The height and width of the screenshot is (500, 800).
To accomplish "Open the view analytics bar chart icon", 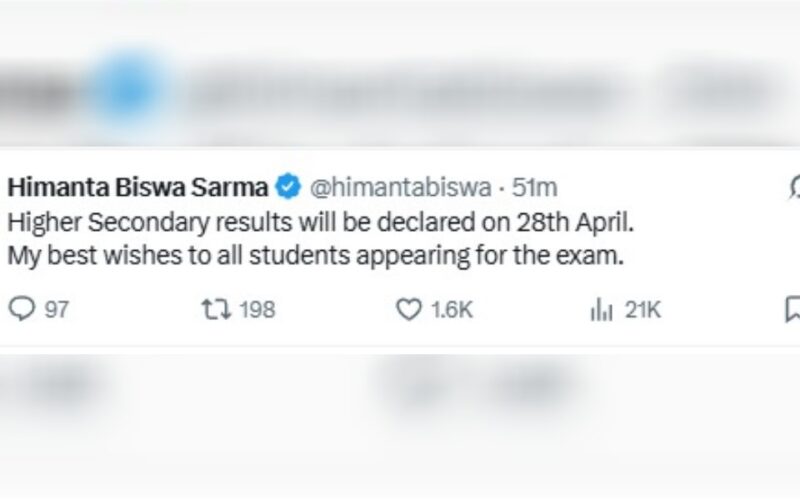I will 601,311.
